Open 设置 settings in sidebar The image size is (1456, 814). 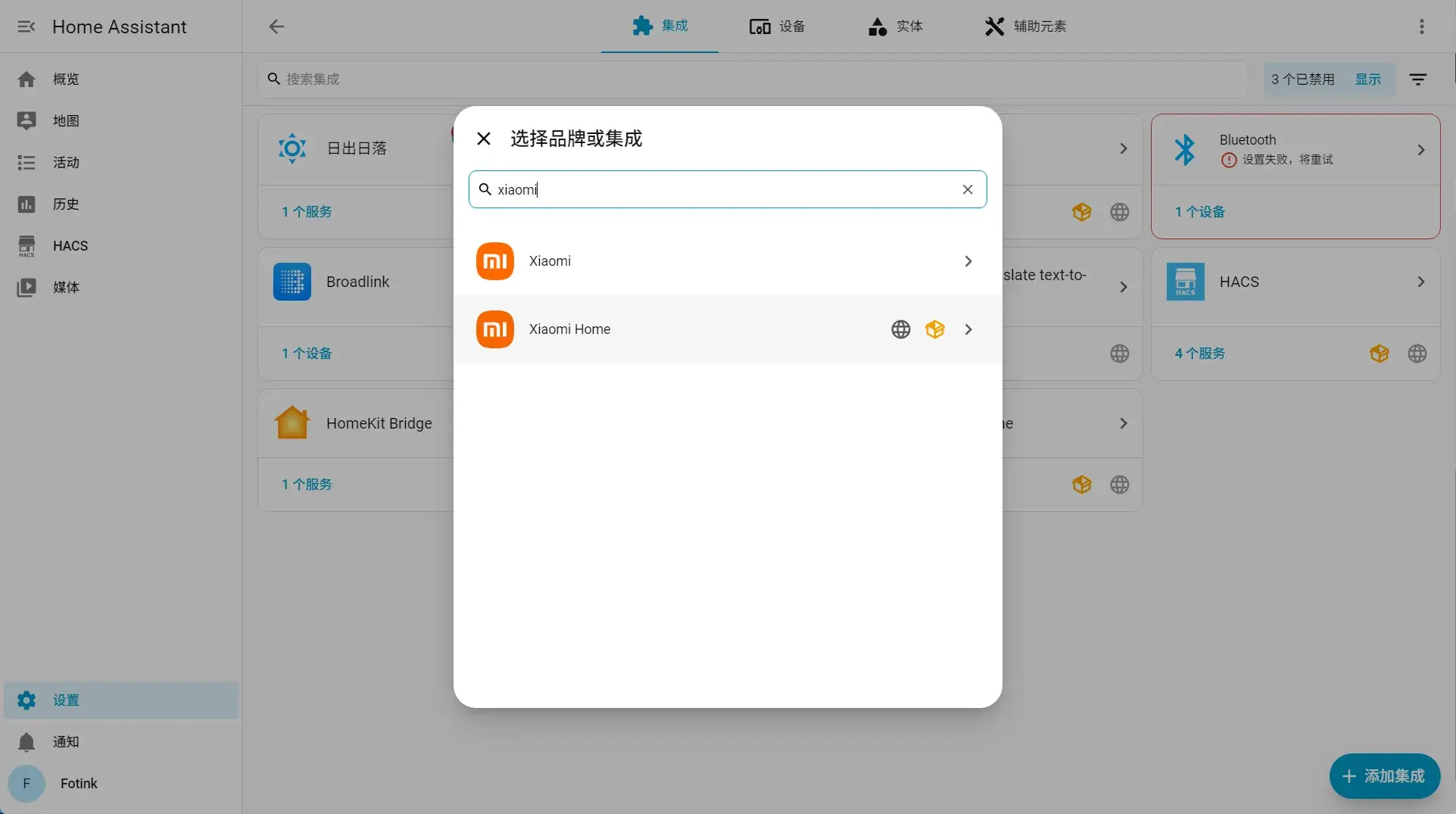121,700
